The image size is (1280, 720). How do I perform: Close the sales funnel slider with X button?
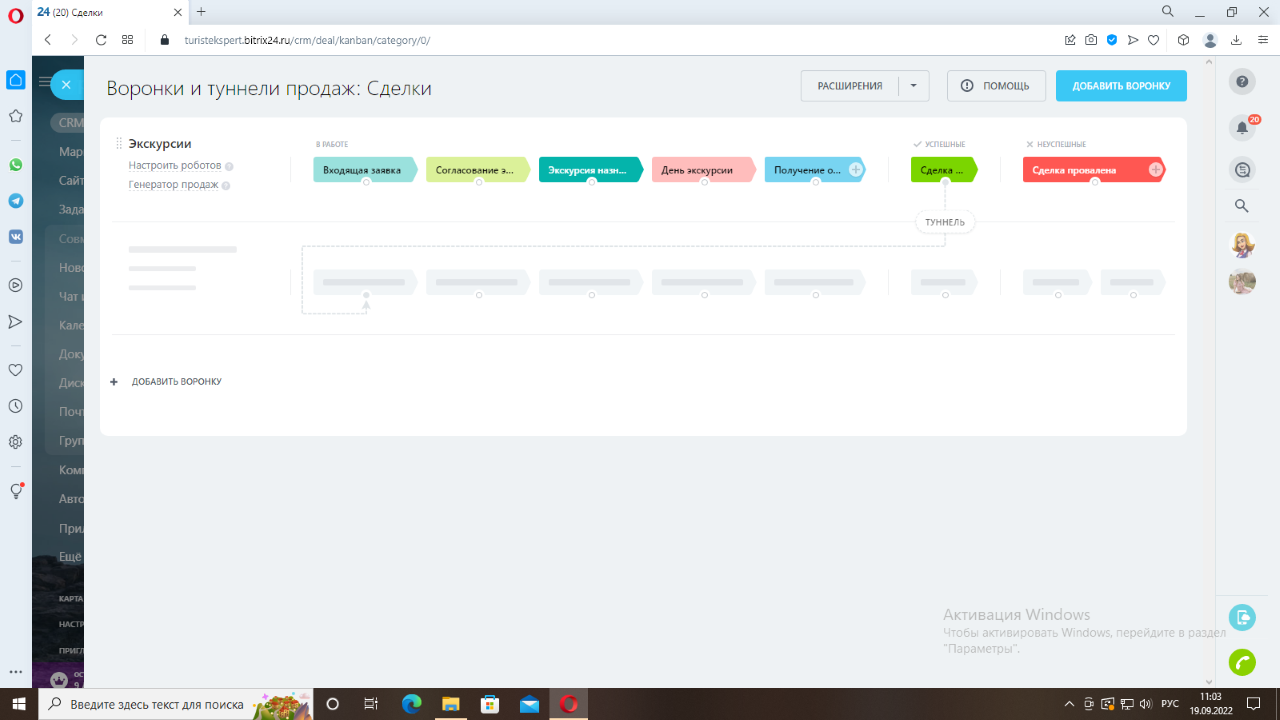pos(66,85)
